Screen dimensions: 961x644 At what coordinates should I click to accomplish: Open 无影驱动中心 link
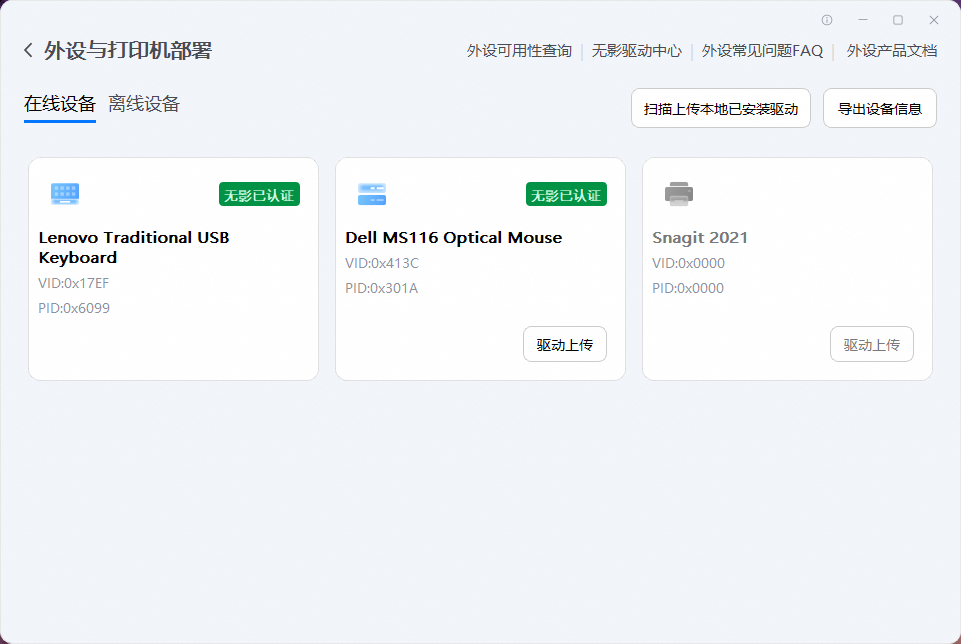[637, 51]
